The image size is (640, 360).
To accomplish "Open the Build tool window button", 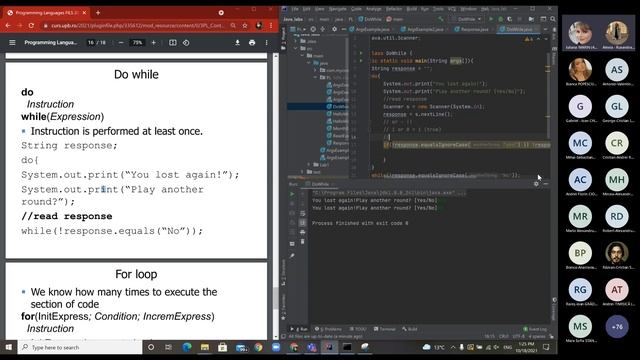I will click(410, 329).
